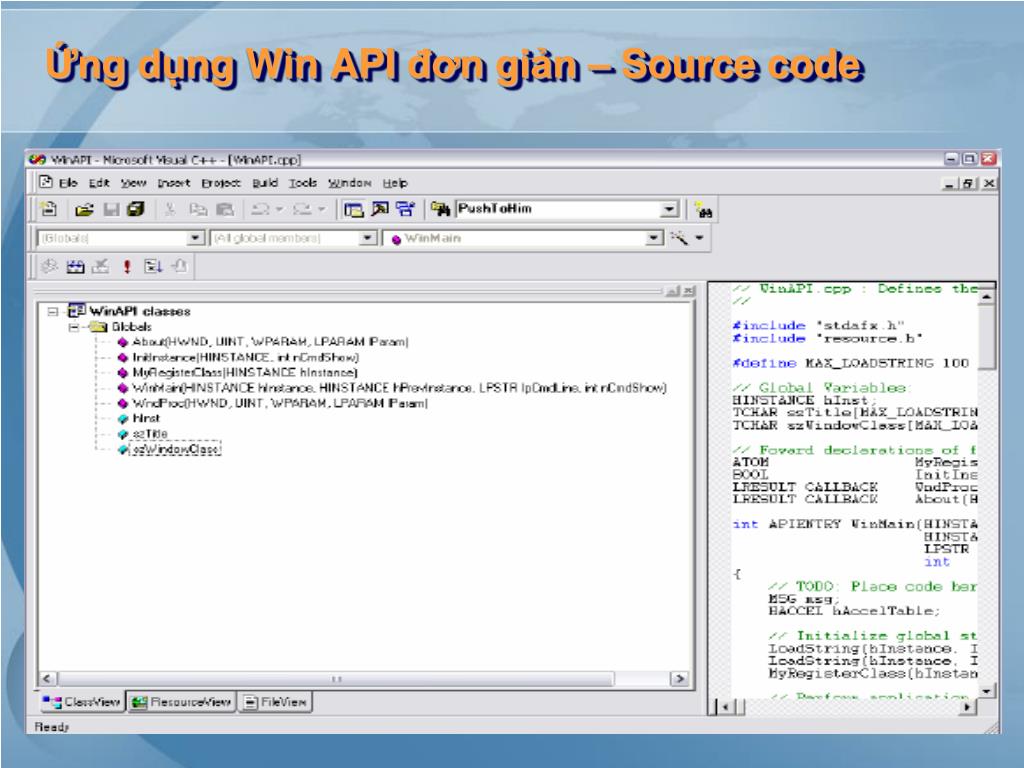Click the red exclamation Execute Program icon

pos(127,266)
